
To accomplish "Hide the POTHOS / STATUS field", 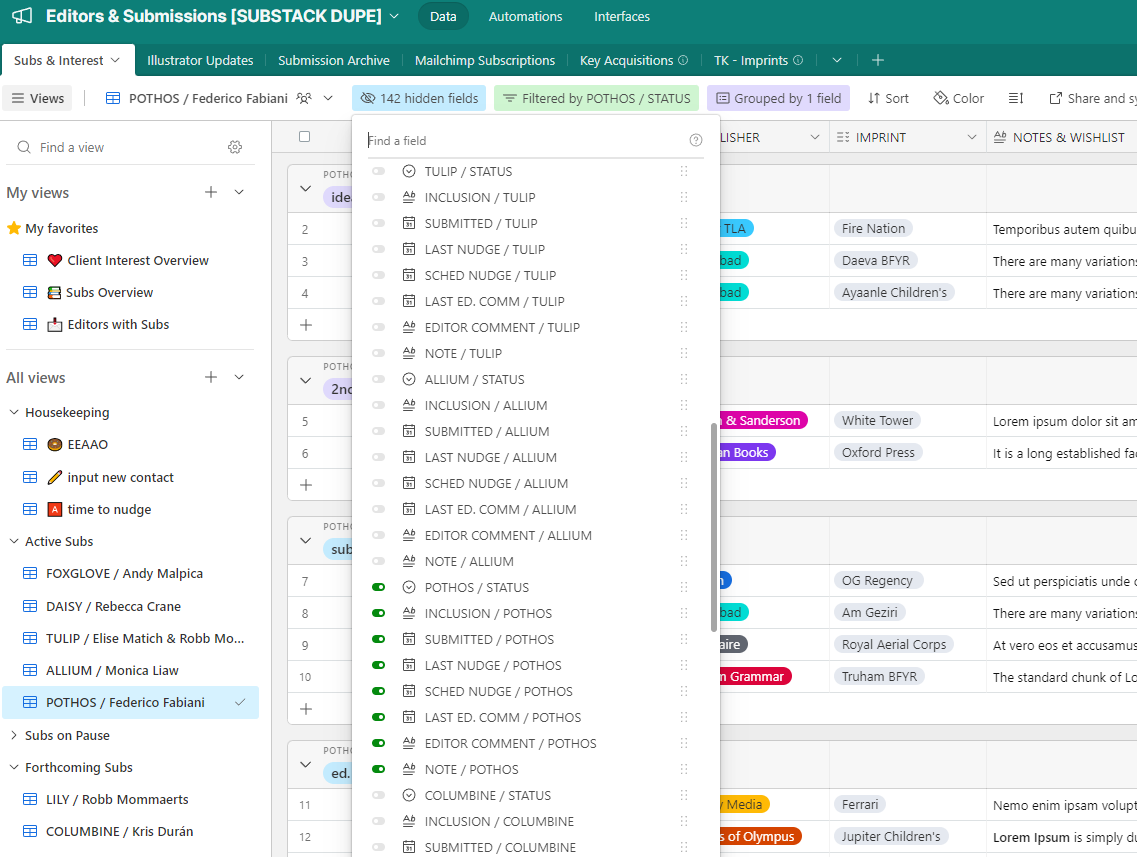I will pyautogui.click(x=379, y=587).
